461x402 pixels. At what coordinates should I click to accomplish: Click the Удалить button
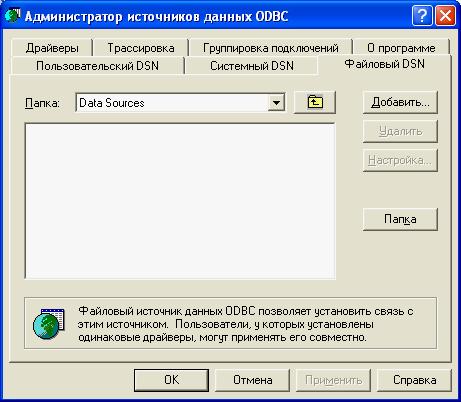400,131
